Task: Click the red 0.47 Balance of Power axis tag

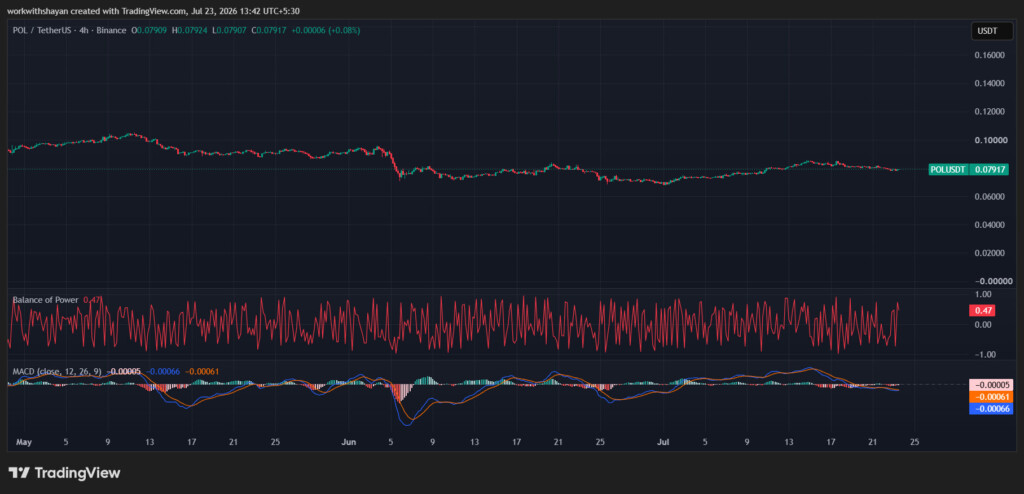Action: click(982, 311)
